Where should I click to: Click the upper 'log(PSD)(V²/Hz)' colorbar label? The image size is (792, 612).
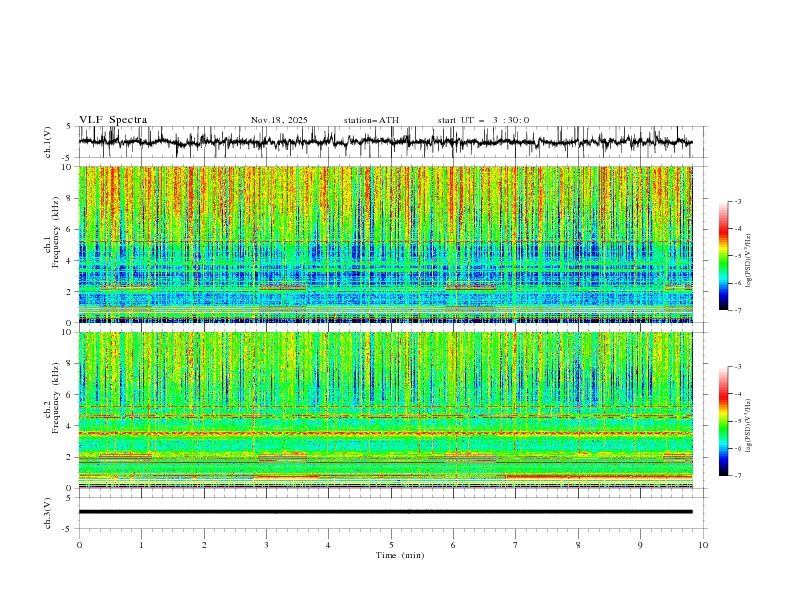point(749,260)
